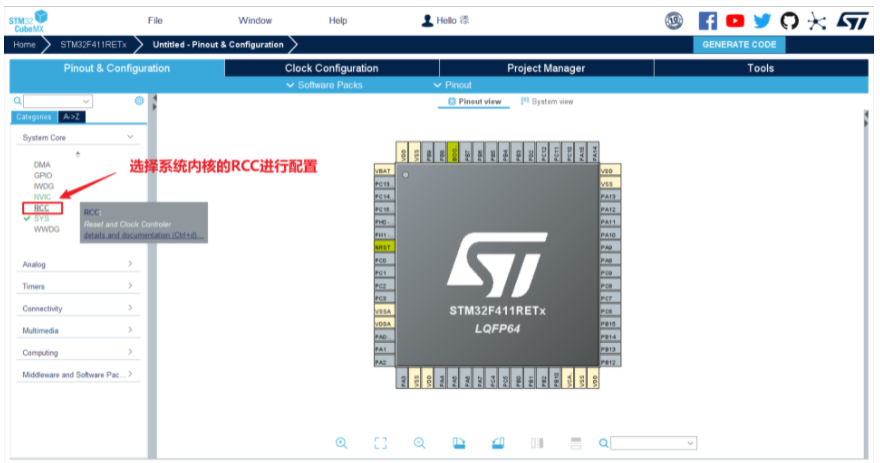Click the Pinout view icon
The height and width of the screenshot is (463, 880).
452,102
